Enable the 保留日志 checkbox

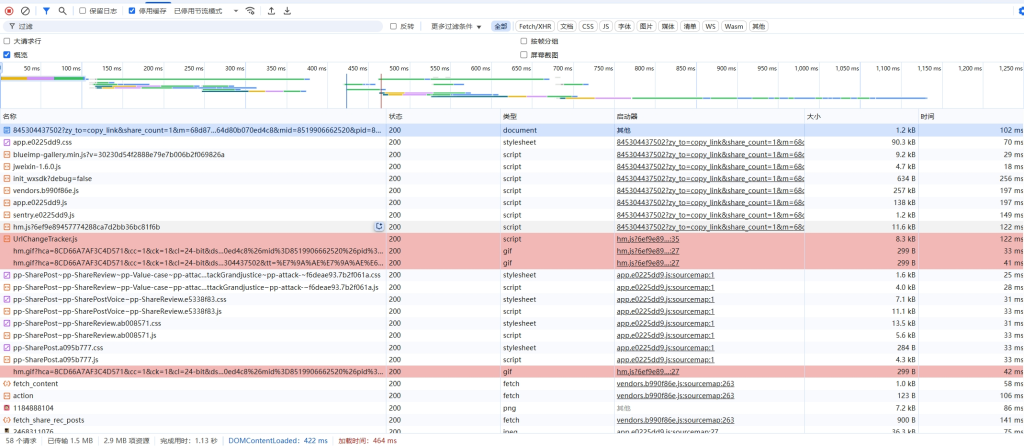[83, 11]
